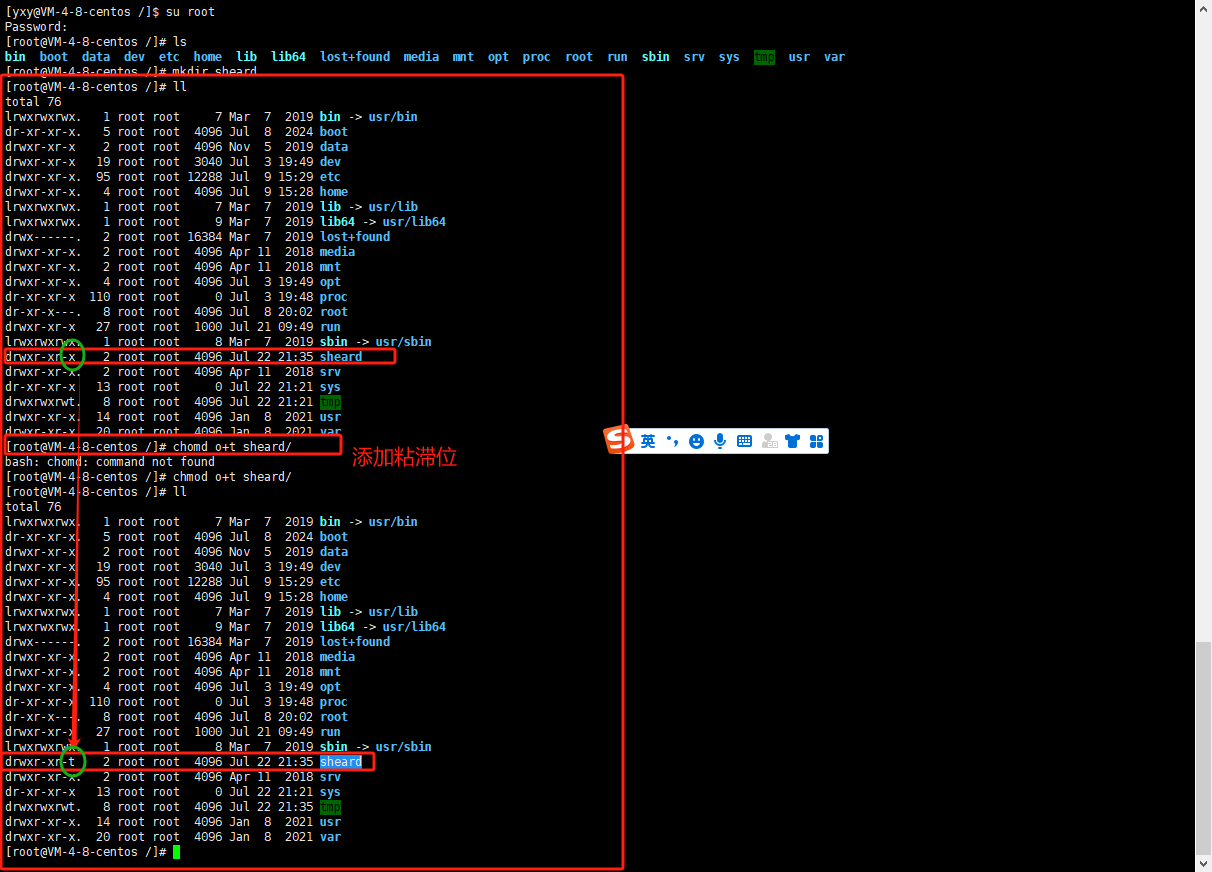Click the green cursor at the last prompt
The width and height of the screenshot is (1212, 872).
point(176,852)
